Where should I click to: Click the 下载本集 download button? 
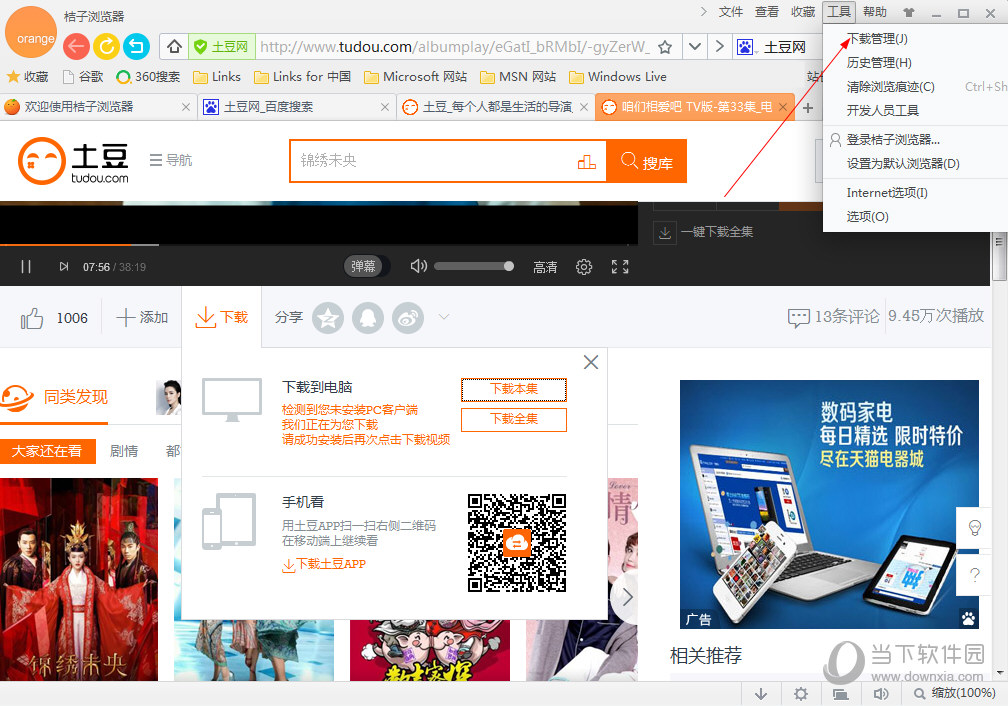pyautogui.click(x=513, y=389)
